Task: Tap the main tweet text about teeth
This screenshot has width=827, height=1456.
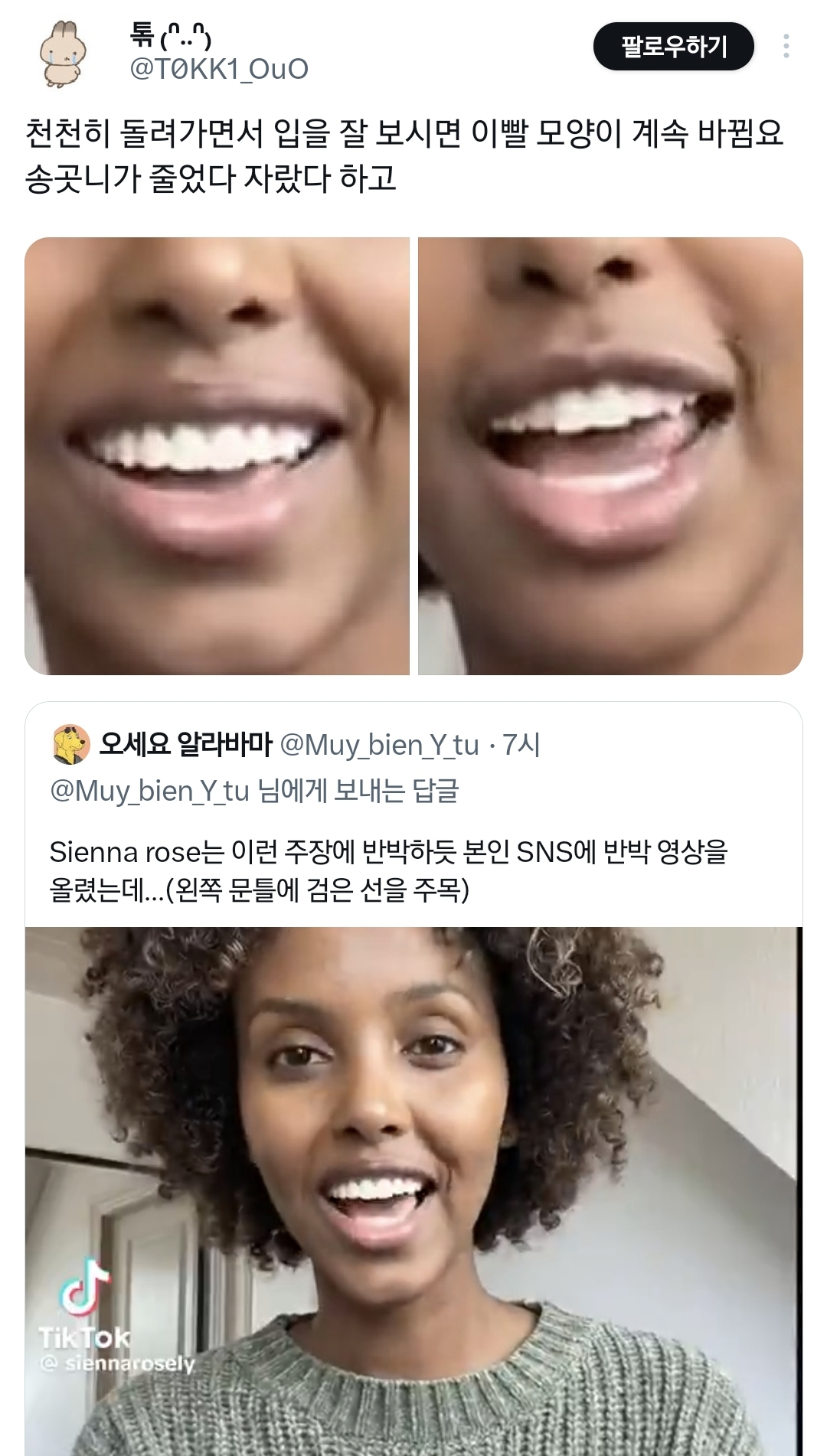Action: (404, 155)
